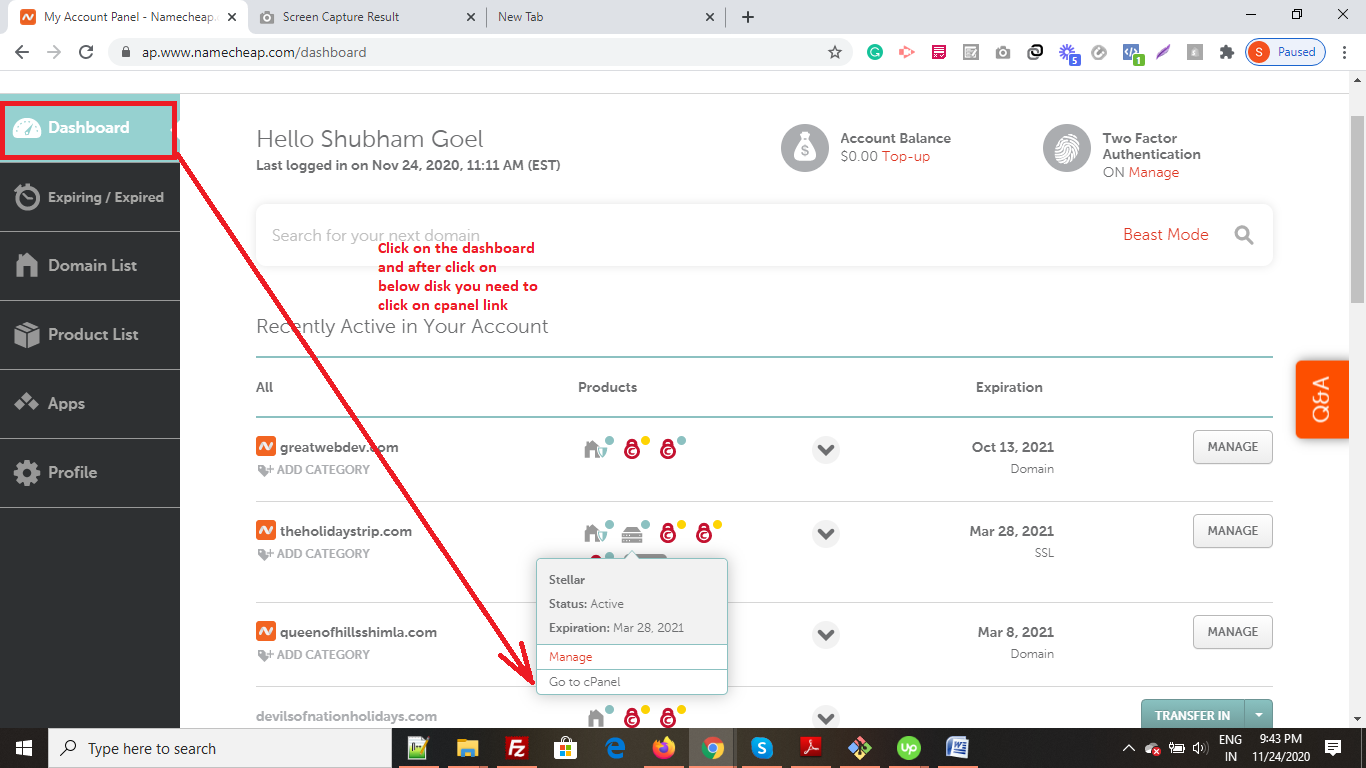The width and height of the screenshot is (1366, 768).
Task: Click the camera screenshot extension icon
Action: [1003, 52]
